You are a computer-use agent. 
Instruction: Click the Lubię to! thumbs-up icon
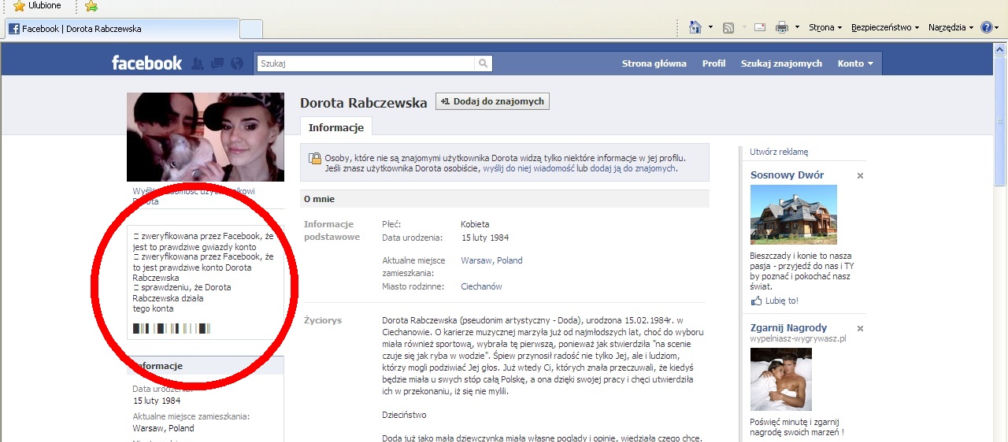[756, 301]
